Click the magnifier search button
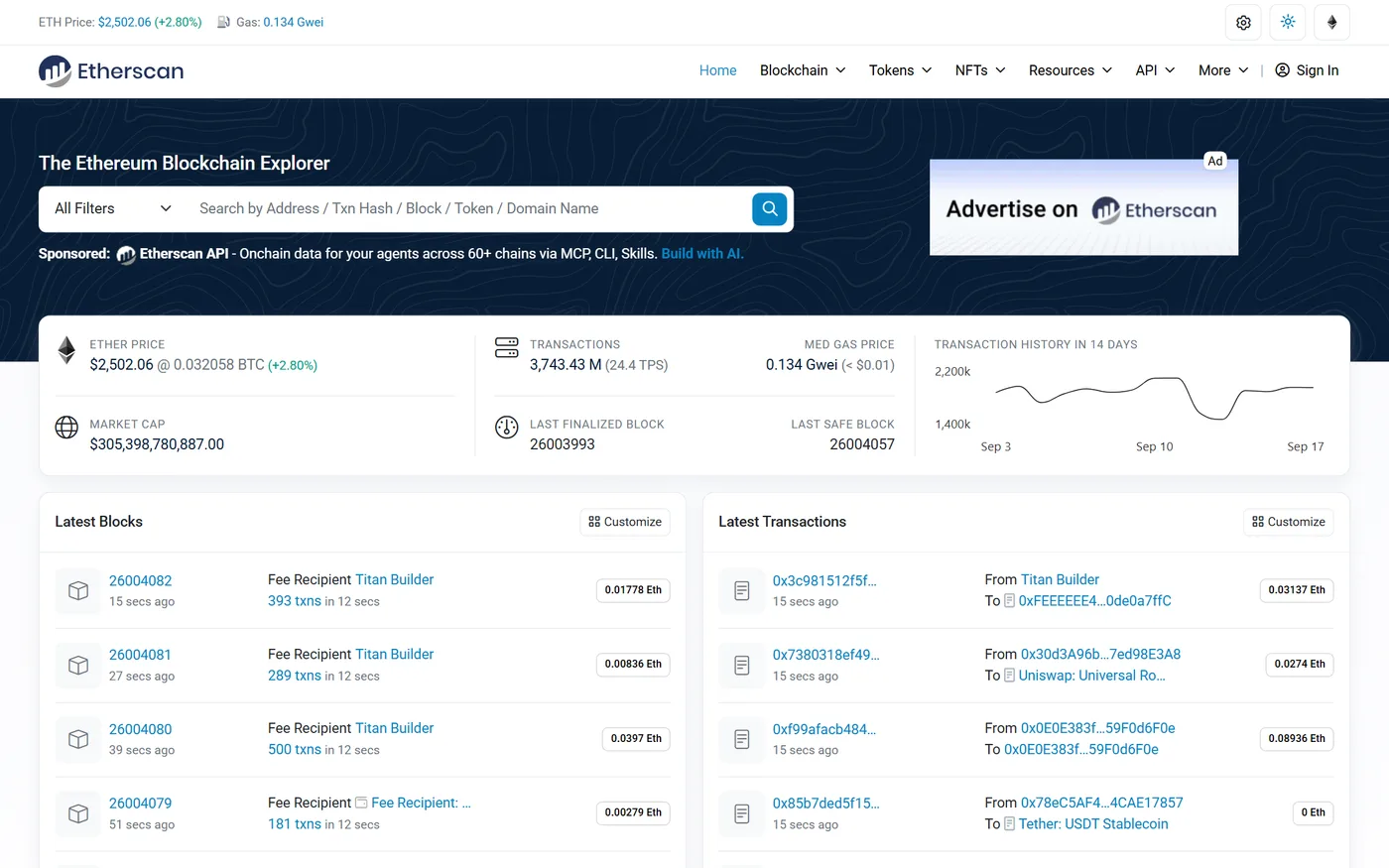The width and height of the screenshot is (1389, 868). (770, 208)
